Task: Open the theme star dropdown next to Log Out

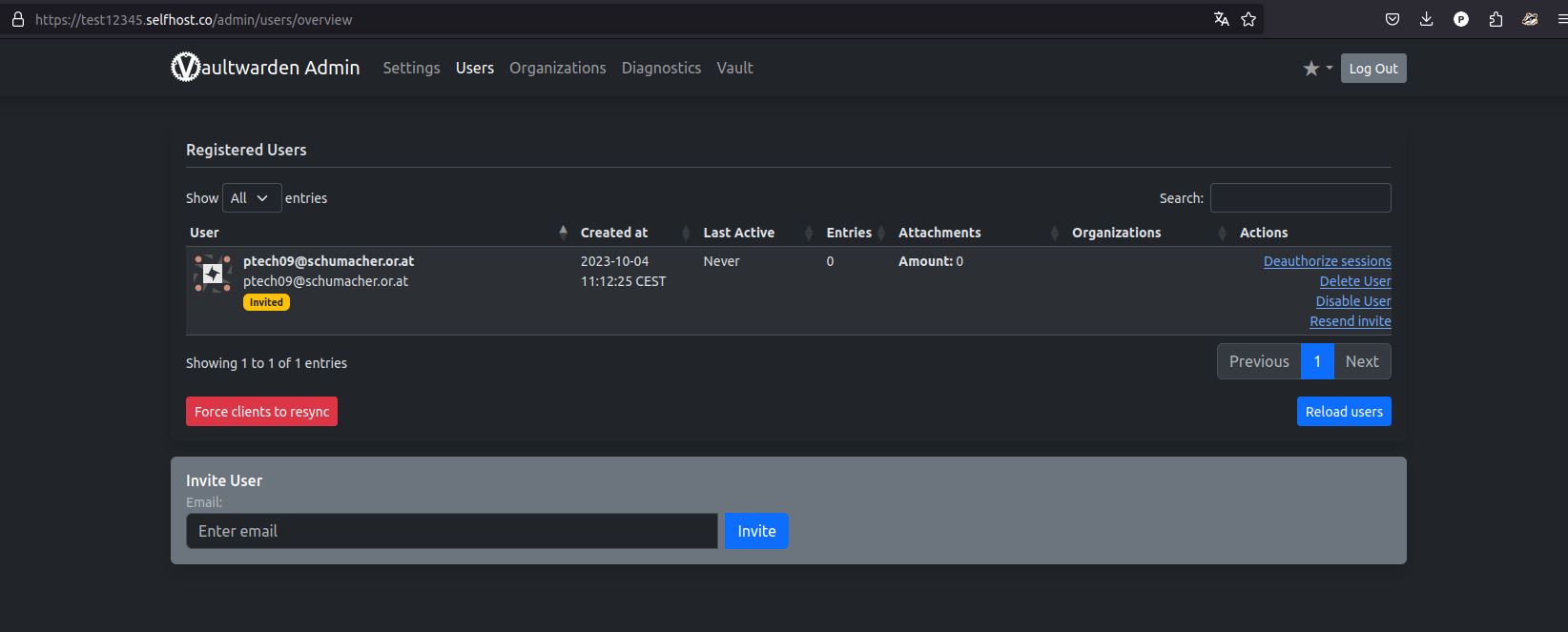Action: pos(1317,69)
